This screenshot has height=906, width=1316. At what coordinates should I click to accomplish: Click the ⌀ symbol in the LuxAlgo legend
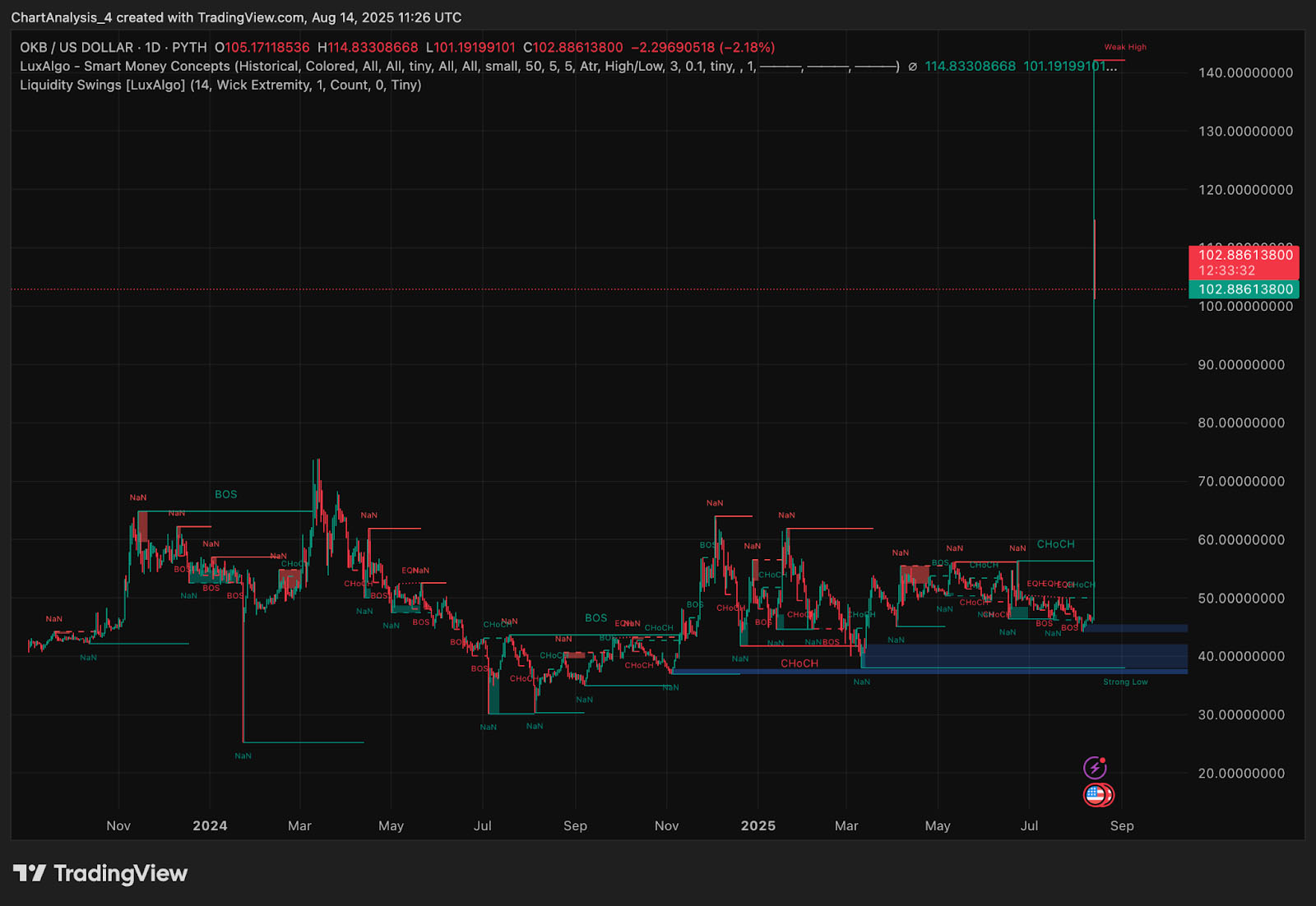tap(912, 67)
